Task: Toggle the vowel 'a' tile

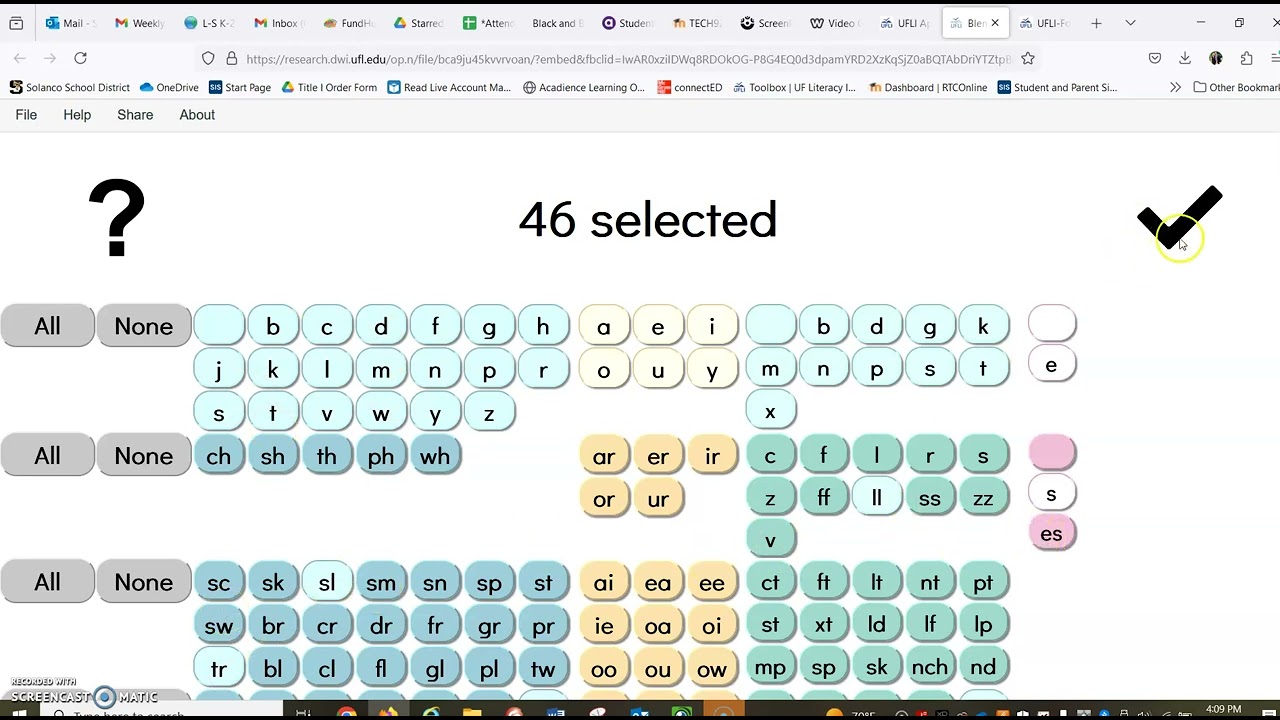Action: [x=604, y=327]
